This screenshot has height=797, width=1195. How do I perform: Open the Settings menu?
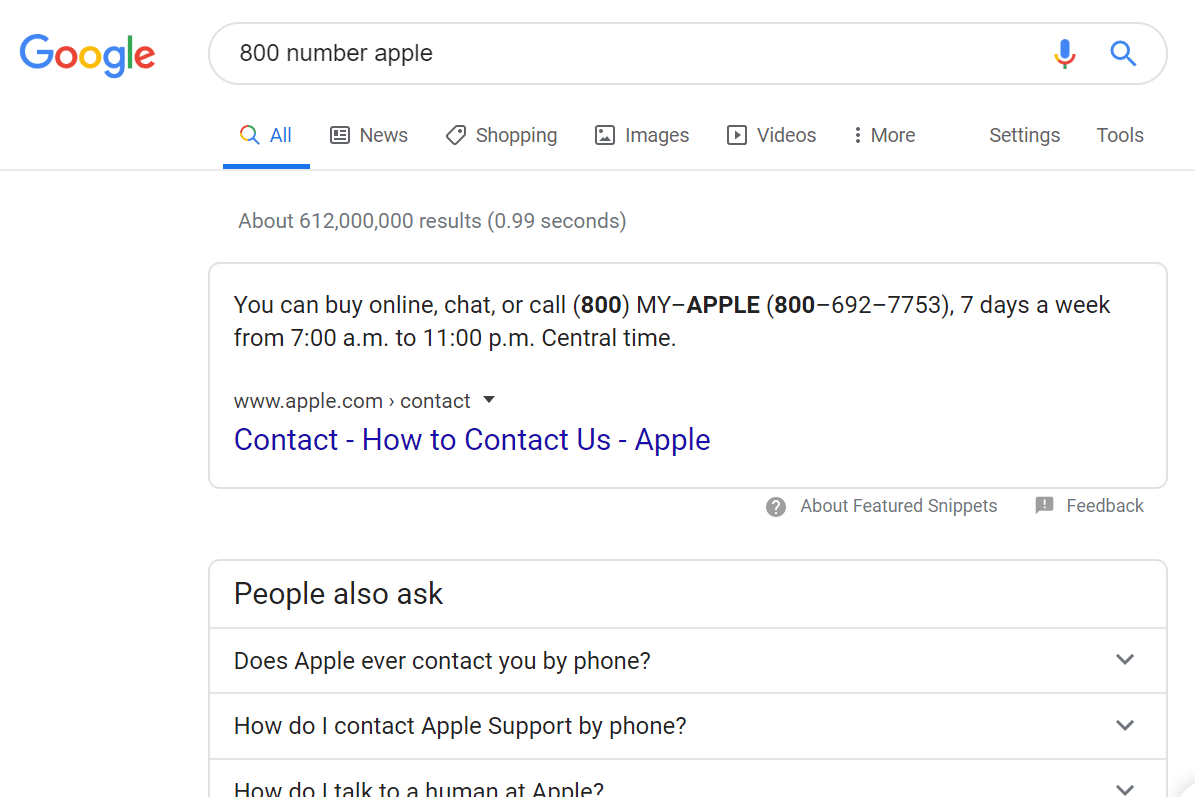pyautogui.click(x=1024, y=134)
